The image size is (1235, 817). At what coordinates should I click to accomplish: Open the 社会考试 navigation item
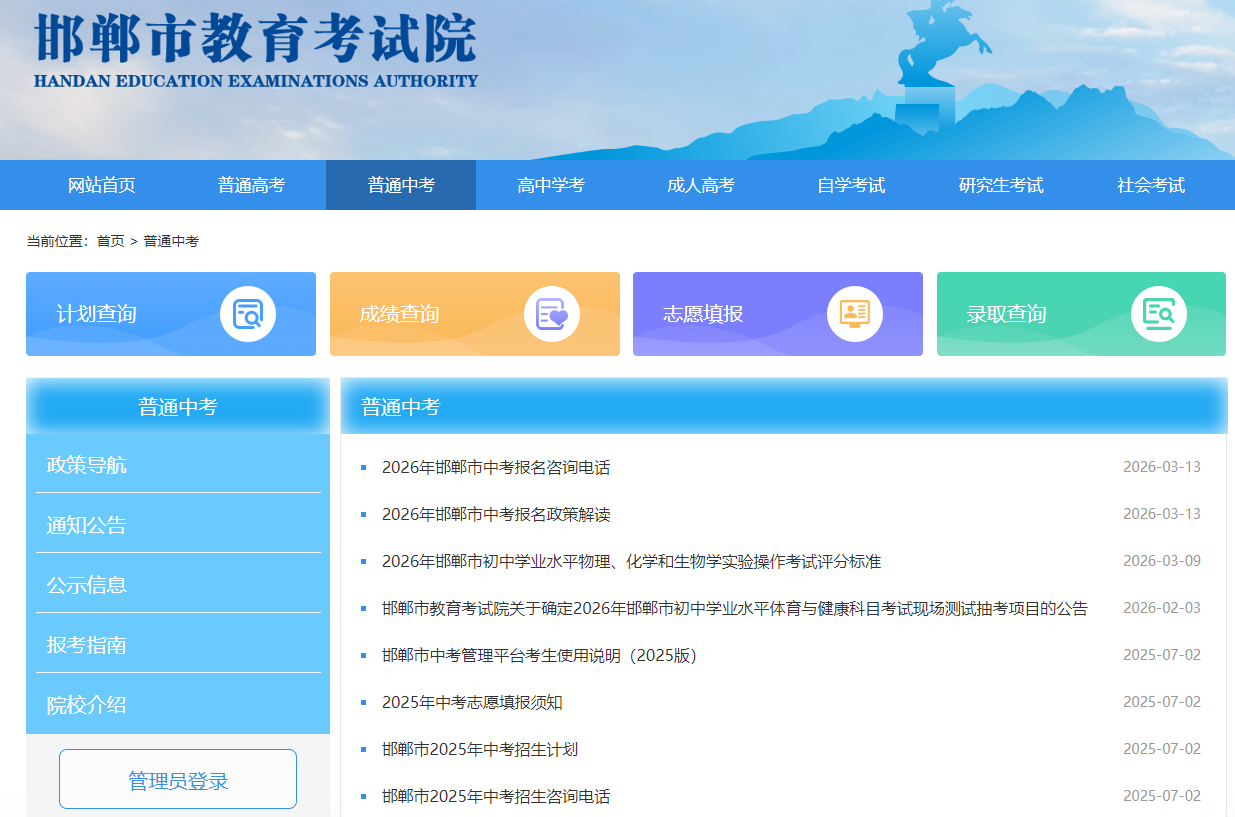(x=1150, y=185)
